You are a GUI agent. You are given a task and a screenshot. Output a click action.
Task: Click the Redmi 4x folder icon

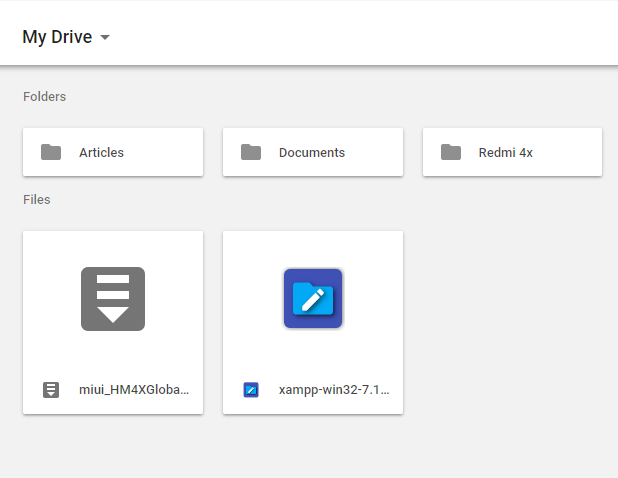pyautogui.click(x=451, y=152)
